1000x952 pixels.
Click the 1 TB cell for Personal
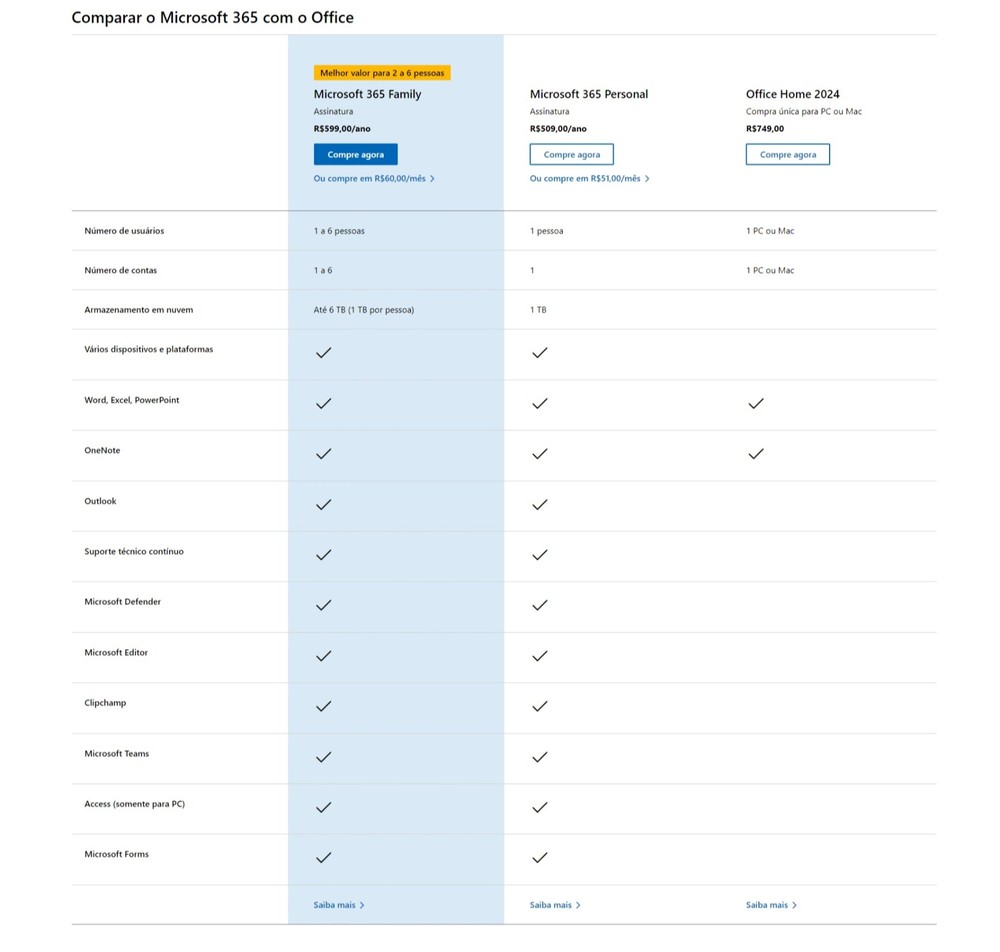[538, 310]
